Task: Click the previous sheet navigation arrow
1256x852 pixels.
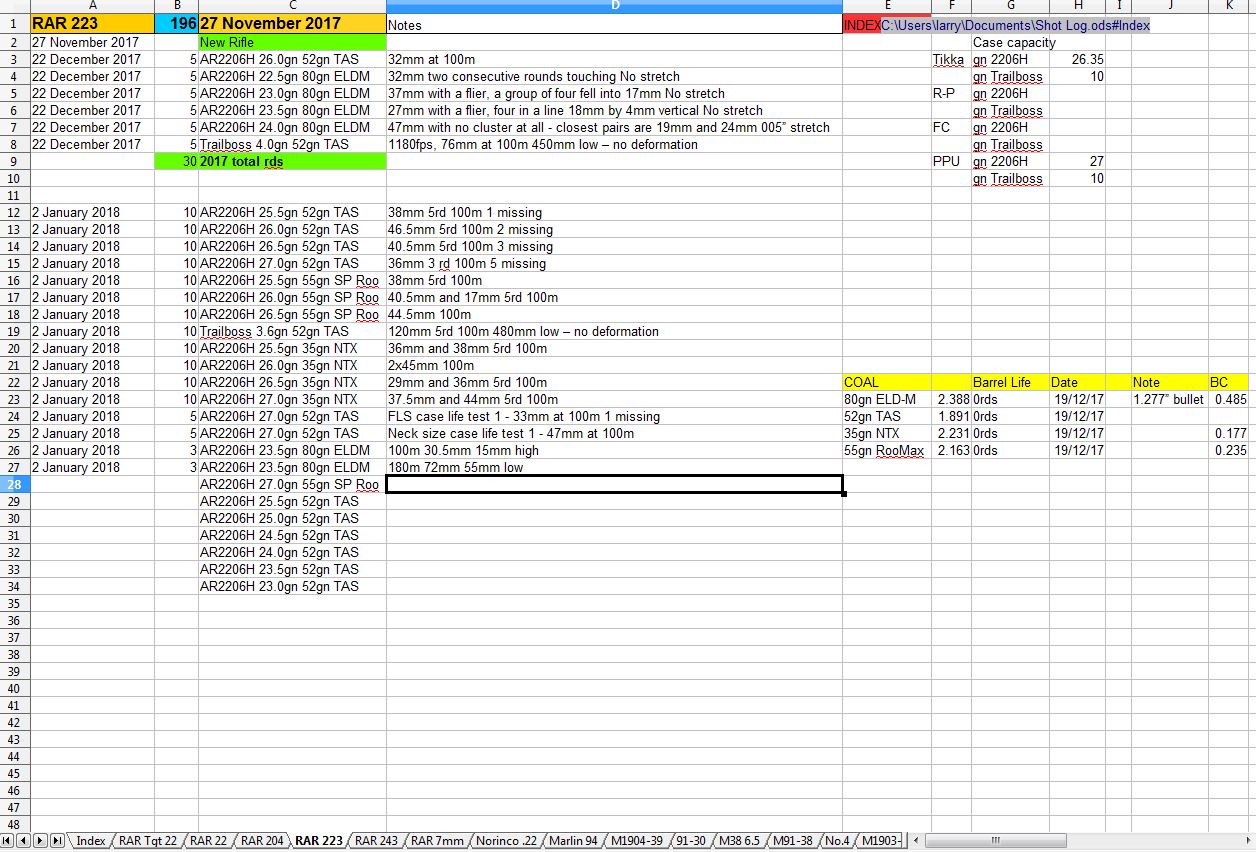Action: point(24,840)
